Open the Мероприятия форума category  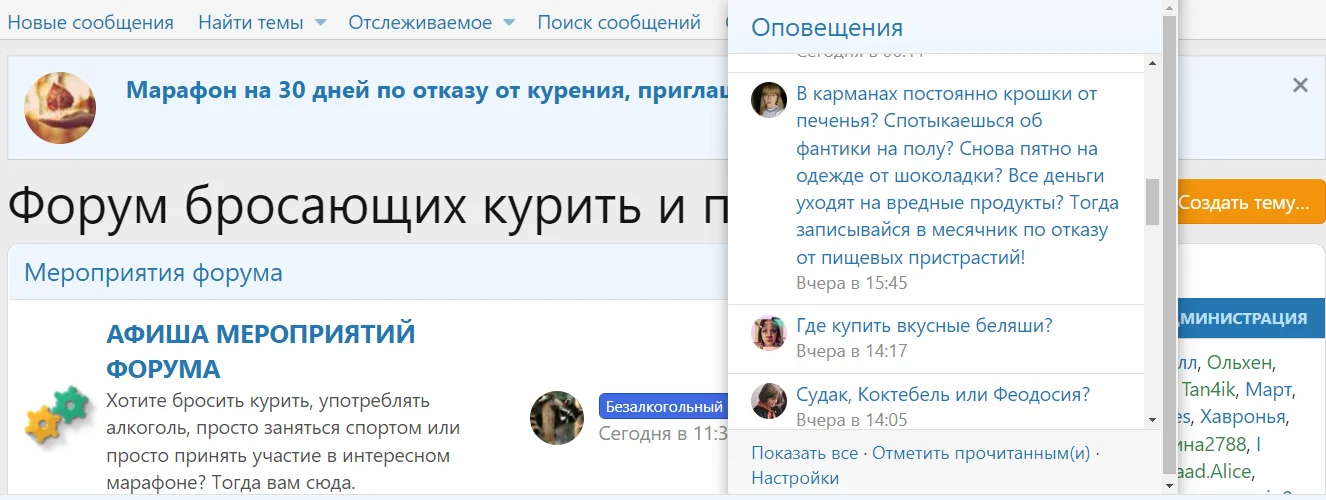[153, 272]
